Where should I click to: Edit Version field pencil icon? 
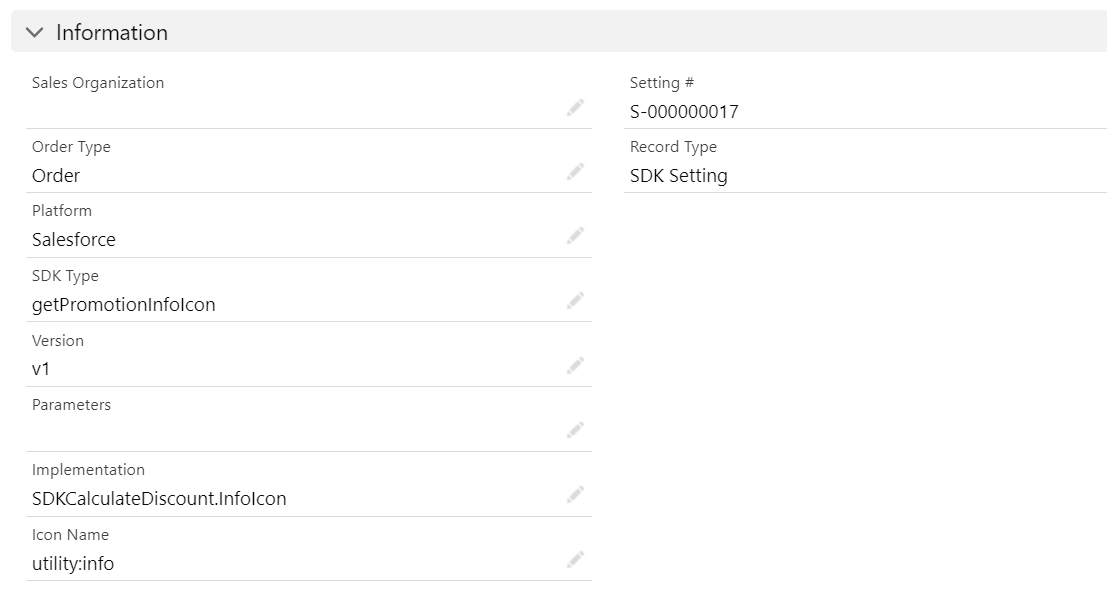pos(575,366)
